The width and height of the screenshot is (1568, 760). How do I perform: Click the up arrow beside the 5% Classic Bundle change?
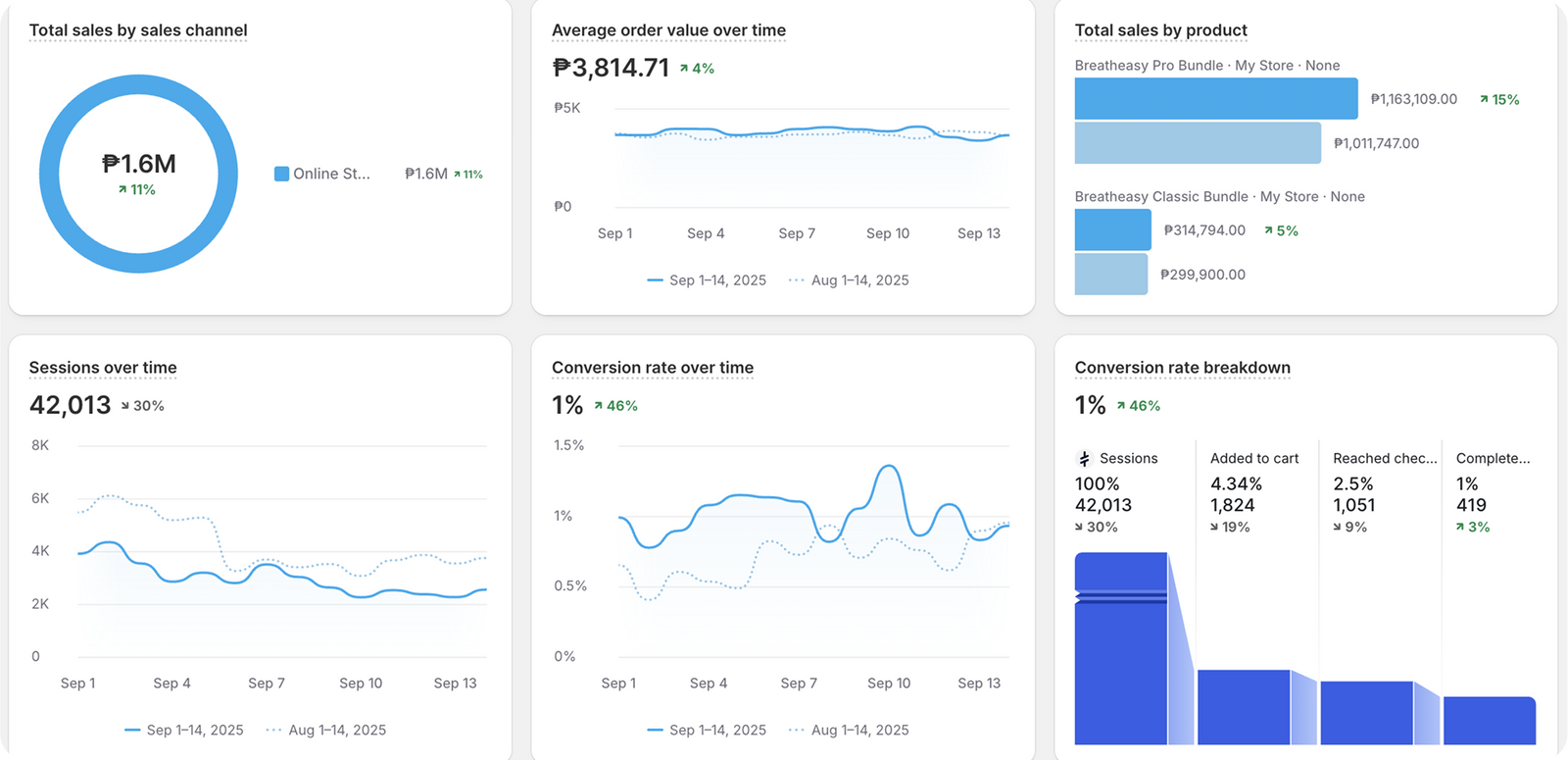tap(1268, 231)
